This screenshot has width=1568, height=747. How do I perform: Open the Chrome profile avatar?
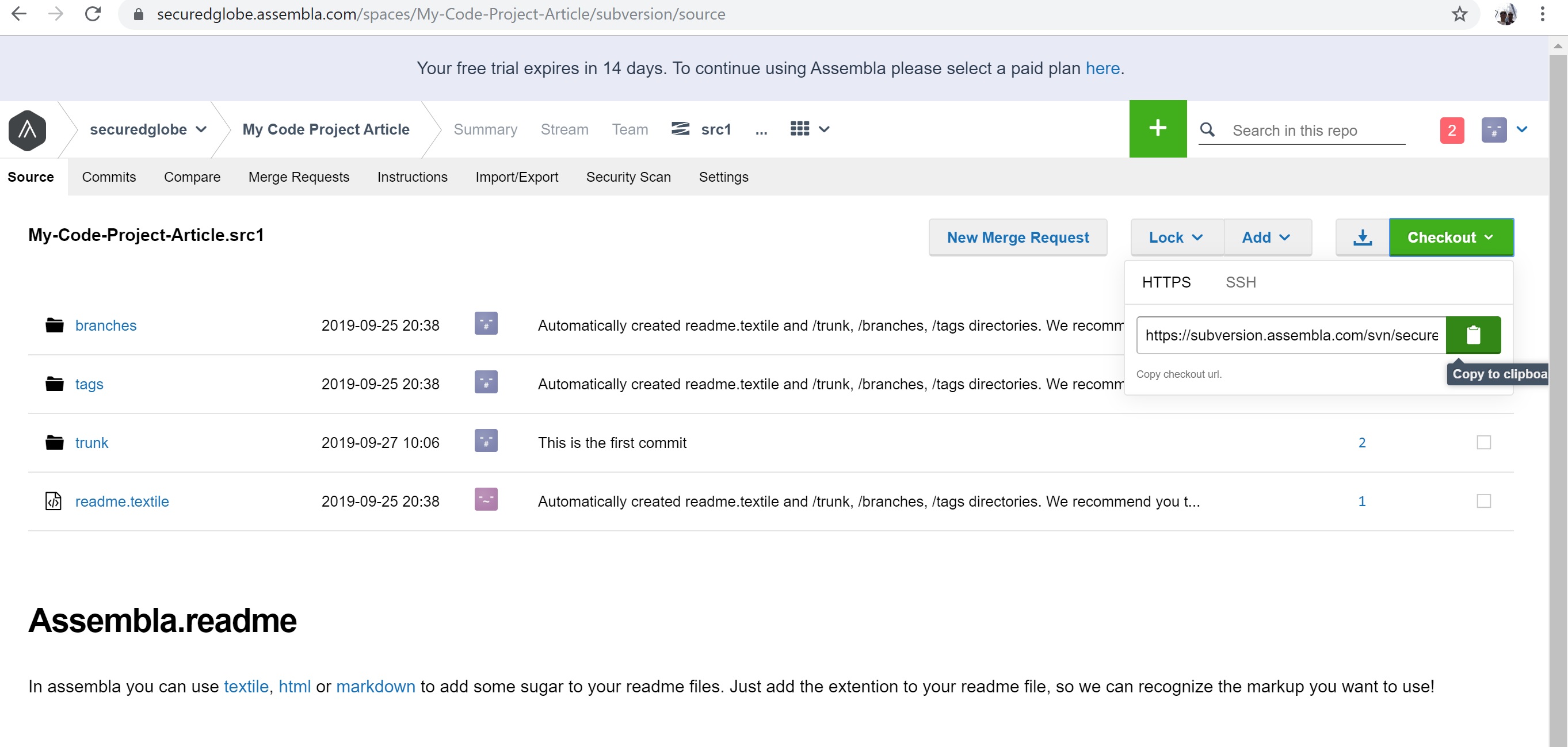[x=1506, y=14]
